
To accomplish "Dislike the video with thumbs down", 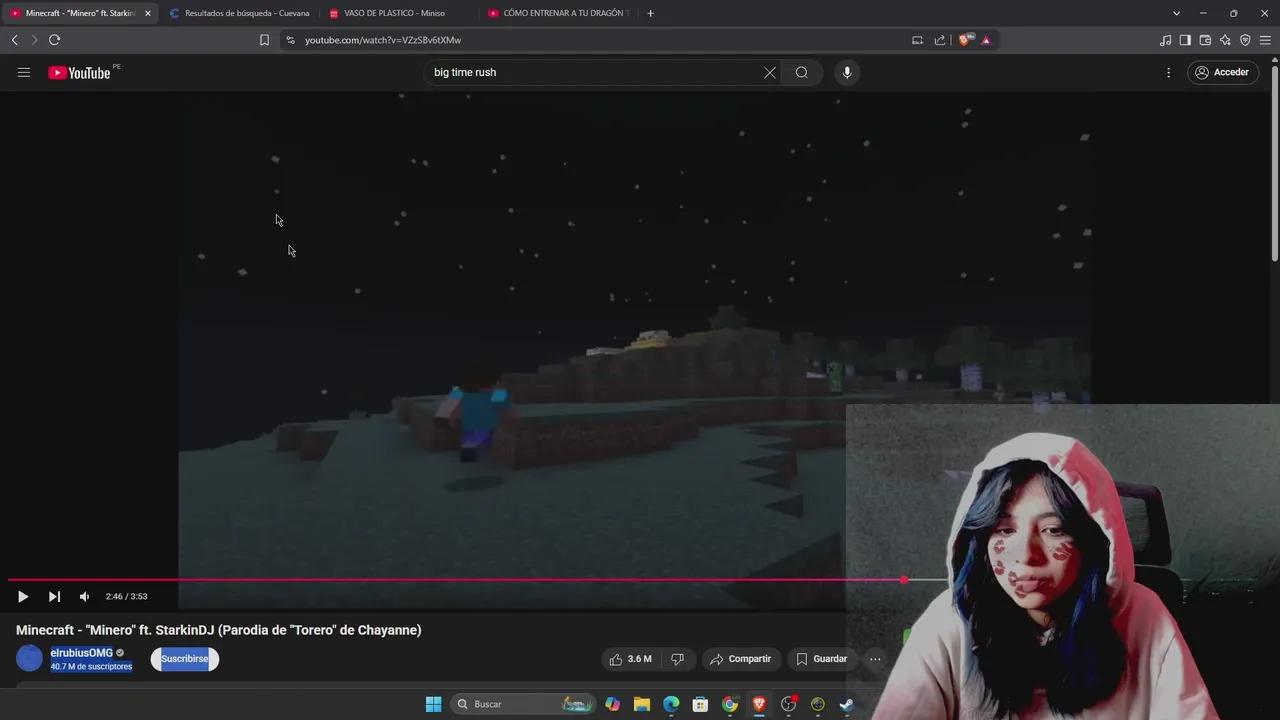I will 678,659.
